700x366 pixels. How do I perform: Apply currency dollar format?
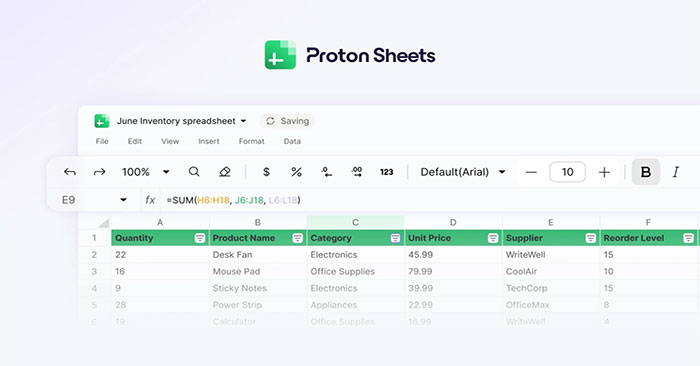[x=266, y=172]
